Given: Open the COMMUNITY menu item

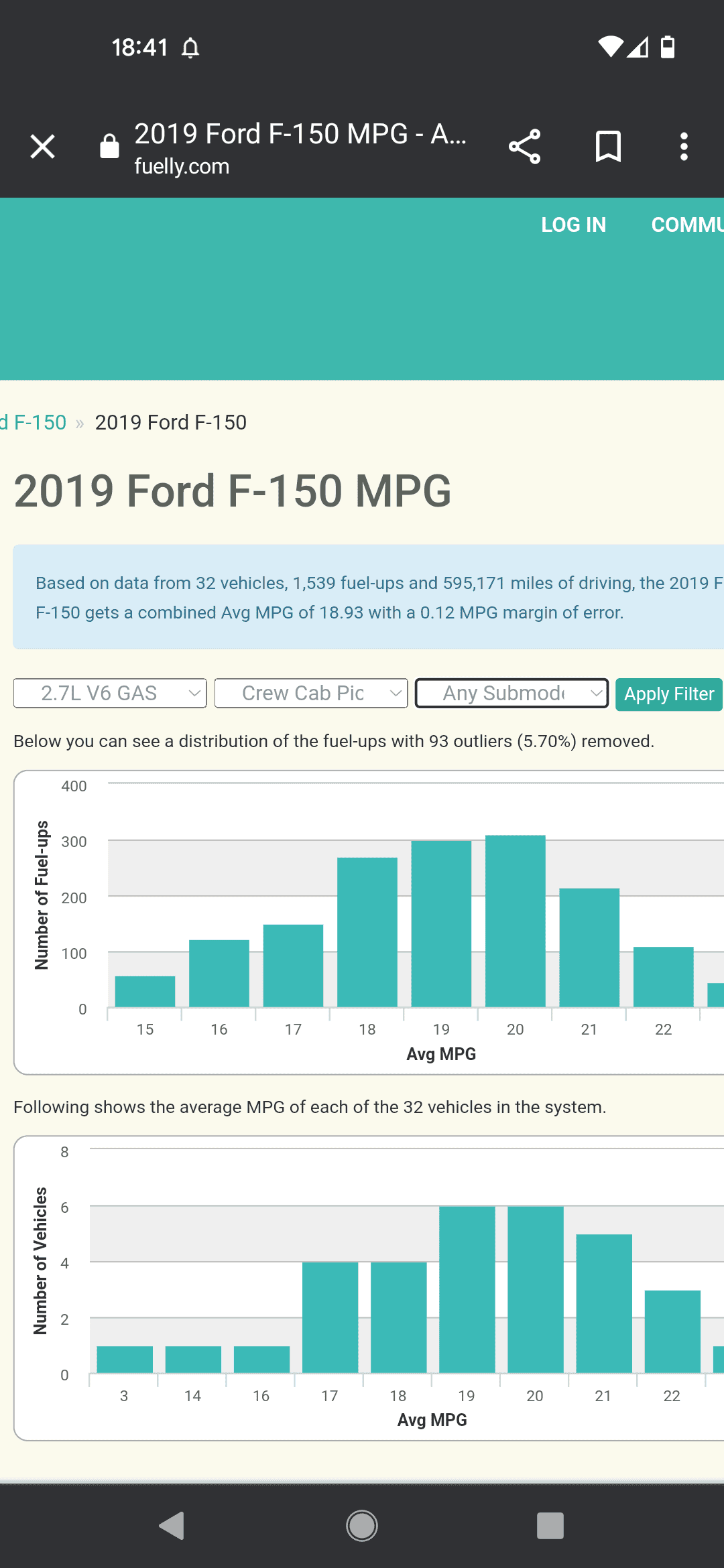Looking at the screenshot, I should pos(688,224).
